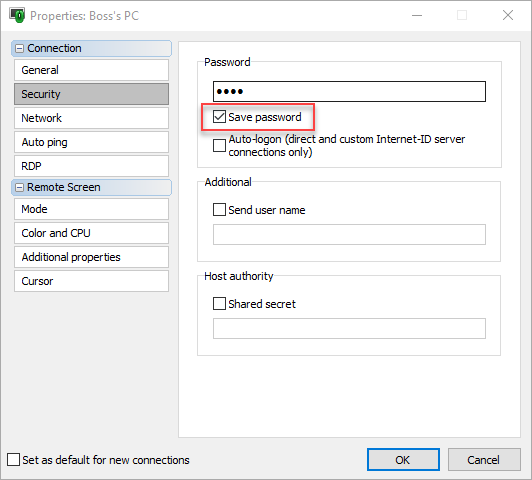Click the app icon in title bar
Viewport: 532px width, 480px height.
tap(17, 15)
